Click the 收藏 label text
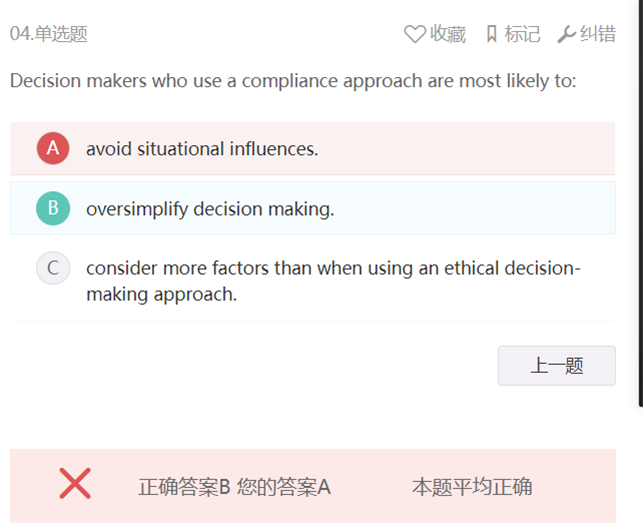This screenshot has width=643, height=523. tap(448, 34)
